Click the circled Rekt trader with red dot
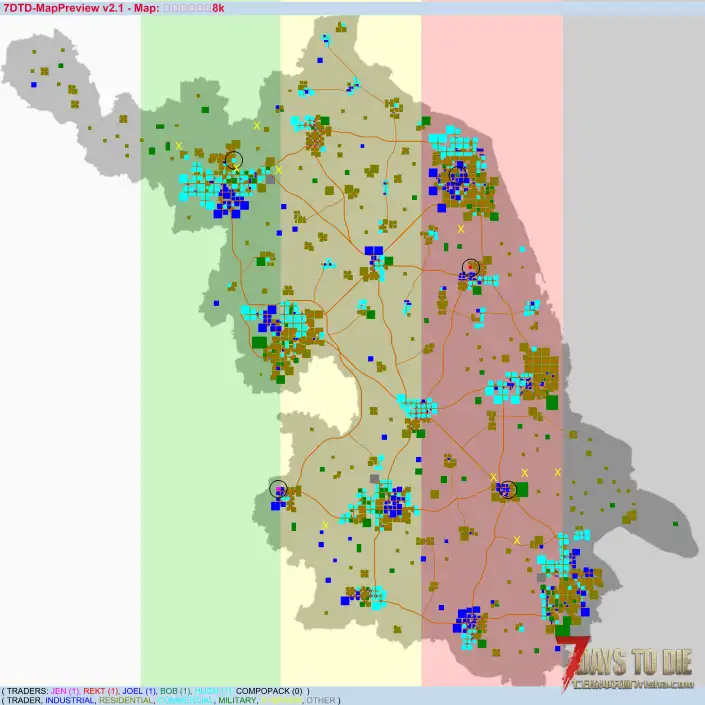The width and height of the screenshot is (705, 705). click(x=471, y=268)
